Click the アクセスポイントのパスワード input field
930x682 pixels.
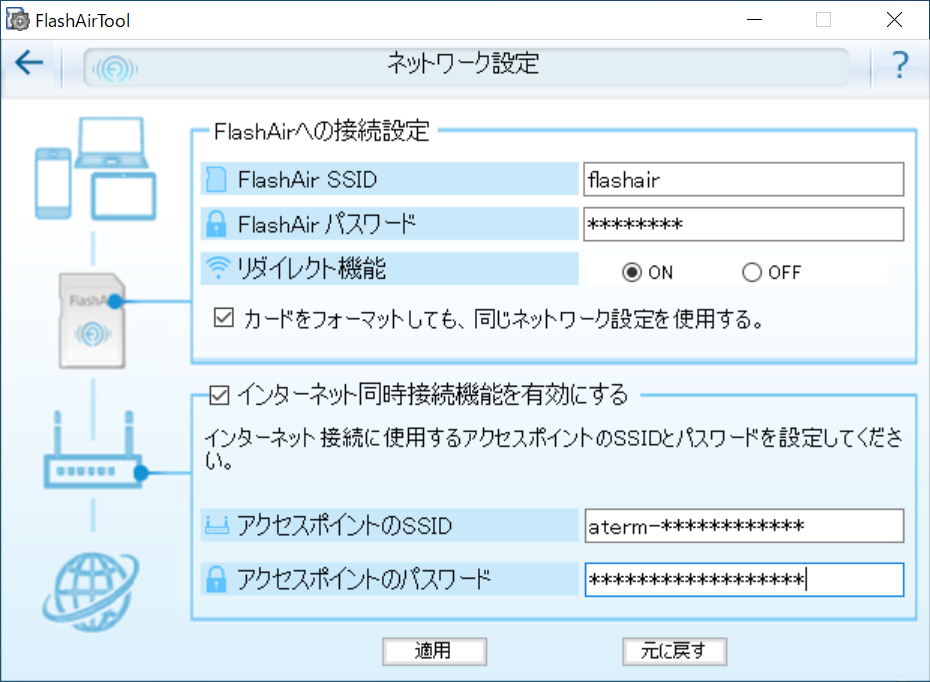click(742, 580)
